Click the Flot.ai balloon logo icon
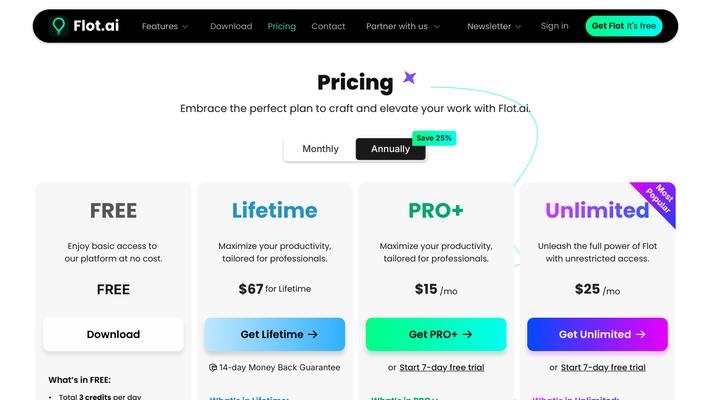The height and width of the screenshot is (400, 711). 58,26
